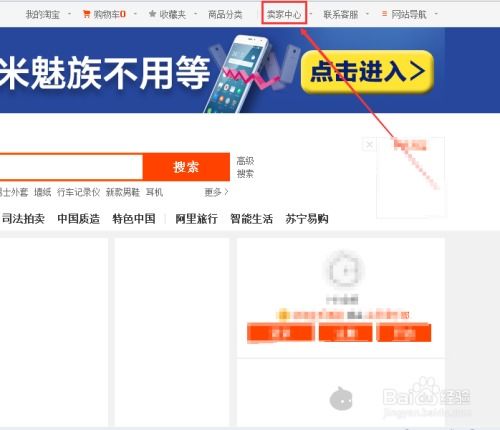Click the shopping cart icon
Screen dimensions: 500x430
coord(86,14)
